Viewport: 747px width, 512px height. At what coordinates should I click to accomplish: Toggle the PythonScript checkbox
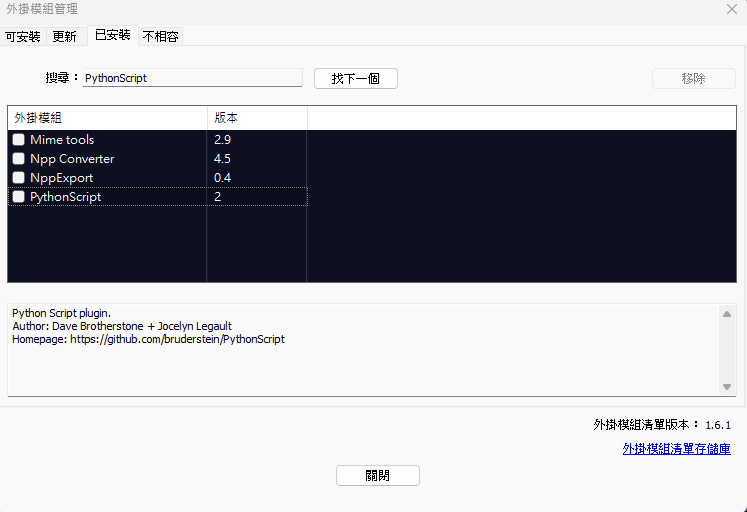coord(19,197)
